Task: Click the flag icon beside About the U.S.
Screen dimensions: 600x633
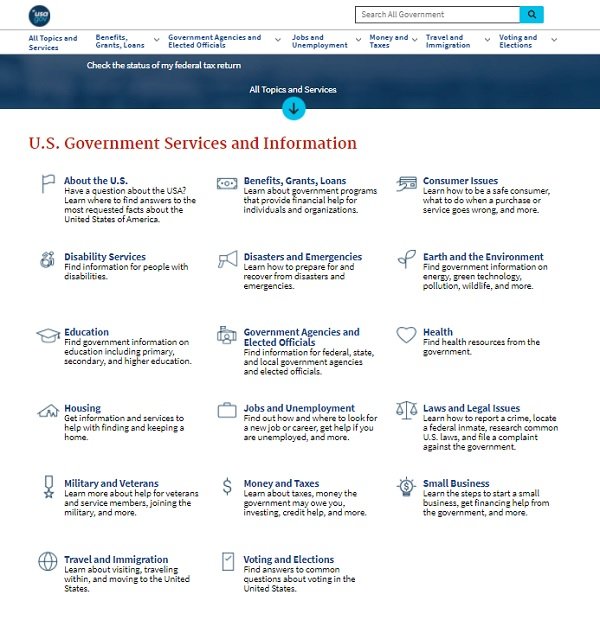Action: point(48,184)
